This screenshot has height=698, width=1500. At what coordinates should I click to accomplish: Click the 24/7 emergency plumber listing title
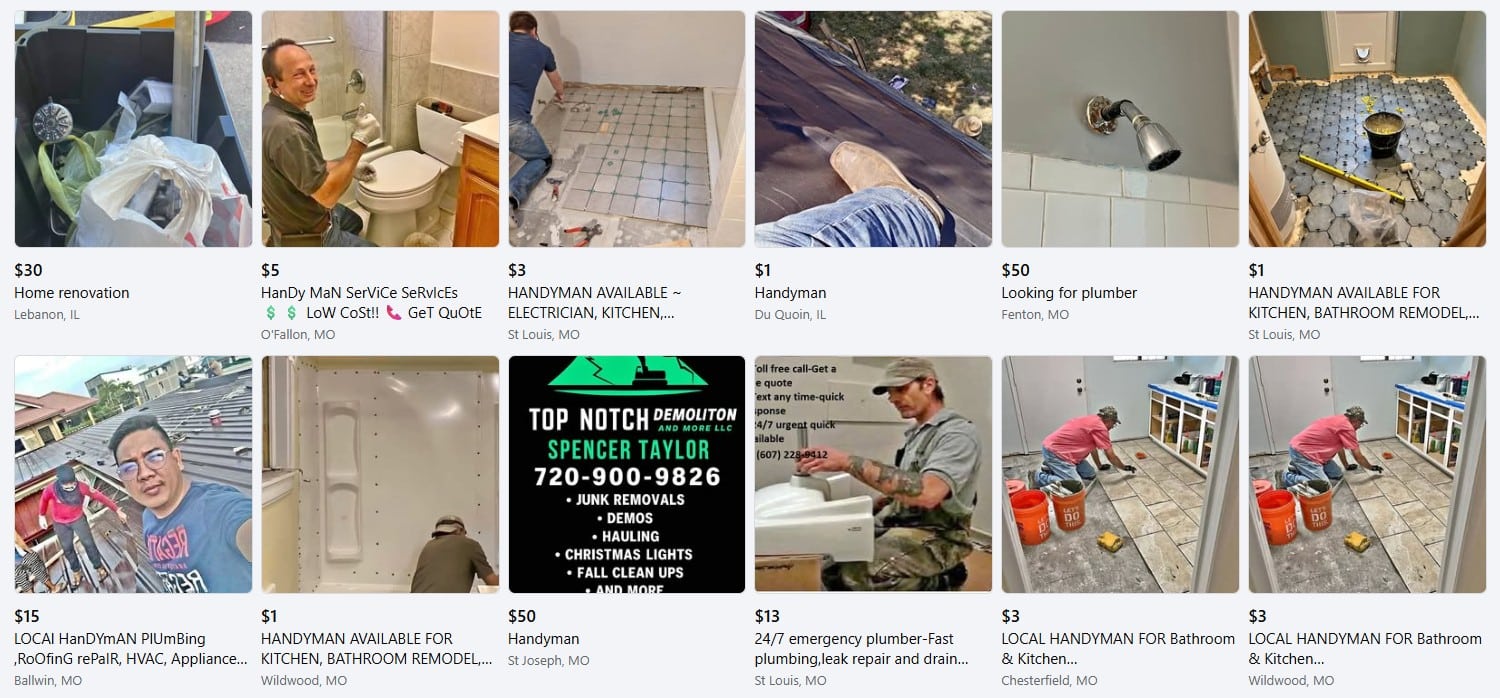[x=861, y=649]
